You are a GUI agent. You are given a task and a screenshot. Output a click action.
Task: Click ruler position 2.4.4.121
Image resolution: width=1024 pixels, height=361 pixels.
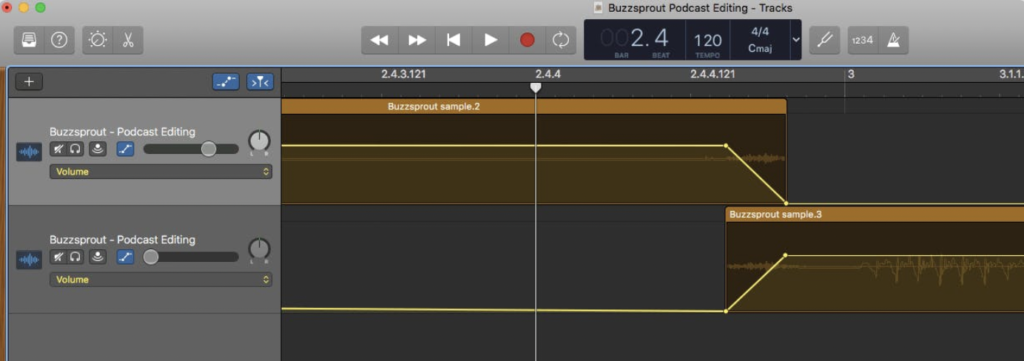pos(712,74)
